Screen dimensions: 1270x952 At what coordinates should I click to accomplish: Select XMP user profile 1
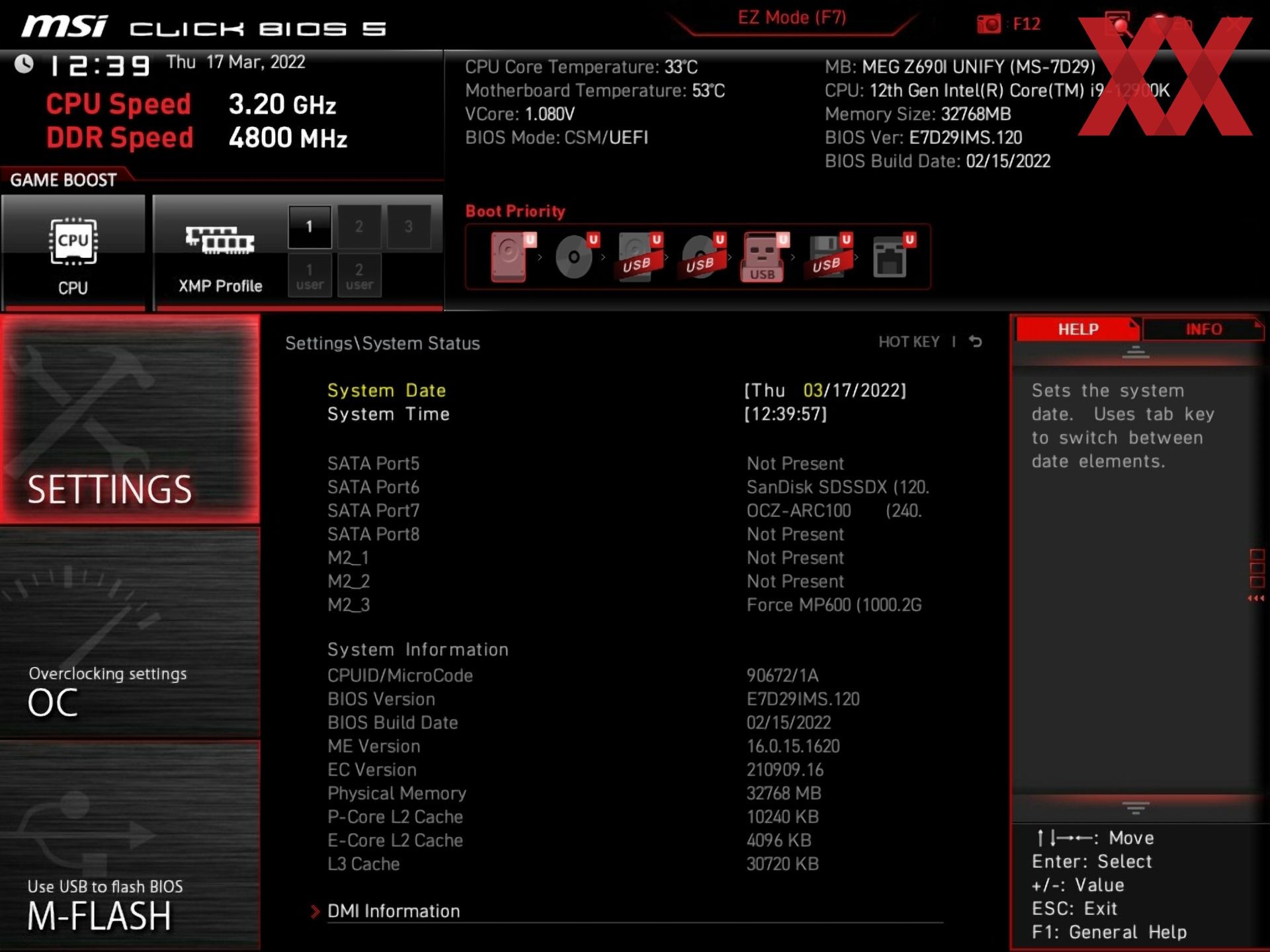point(310,276)
